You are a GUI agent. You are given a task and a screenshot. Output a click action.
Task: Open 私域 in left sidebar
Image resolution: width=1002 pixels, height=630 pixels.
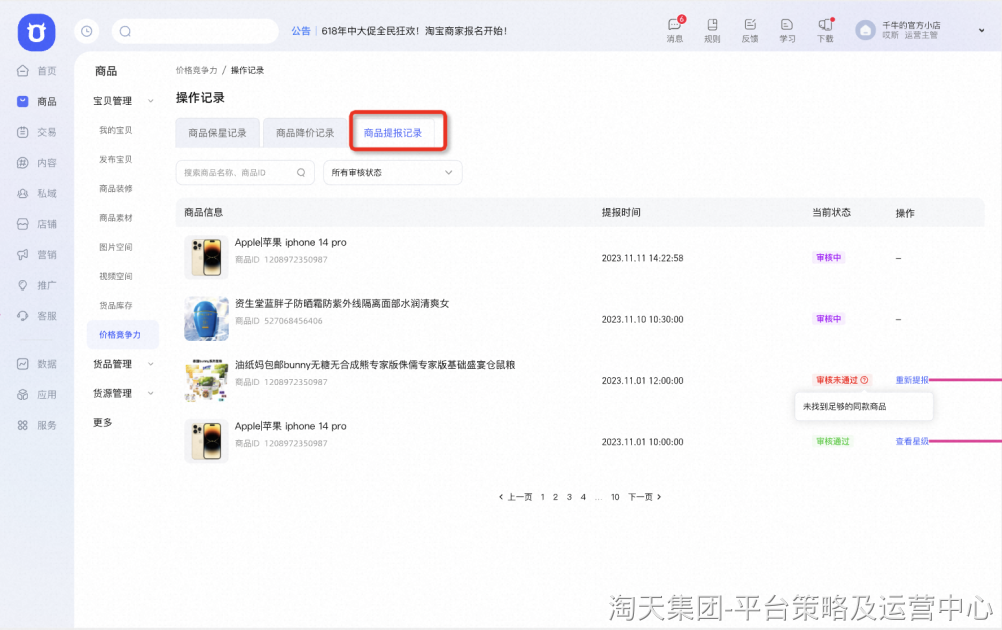tap(36, 194)
